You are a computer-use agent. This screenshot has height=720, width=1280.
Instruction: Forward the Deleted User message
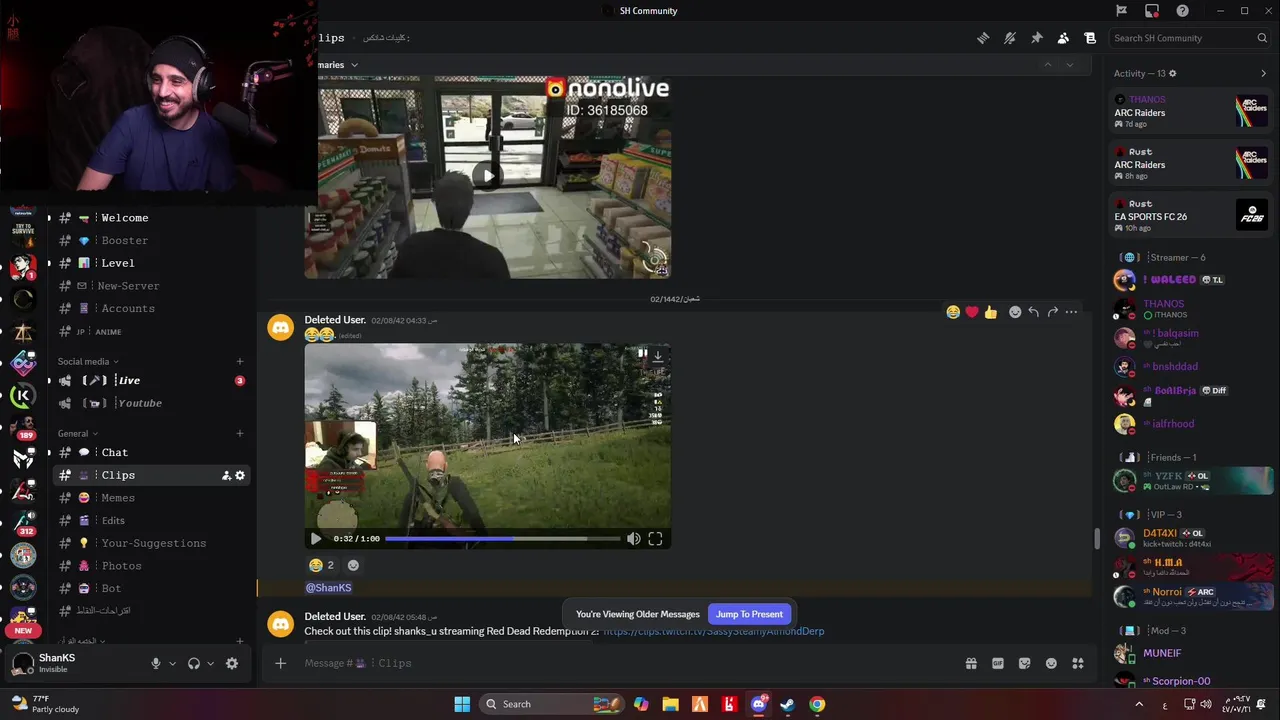(x=1052, y=312)
